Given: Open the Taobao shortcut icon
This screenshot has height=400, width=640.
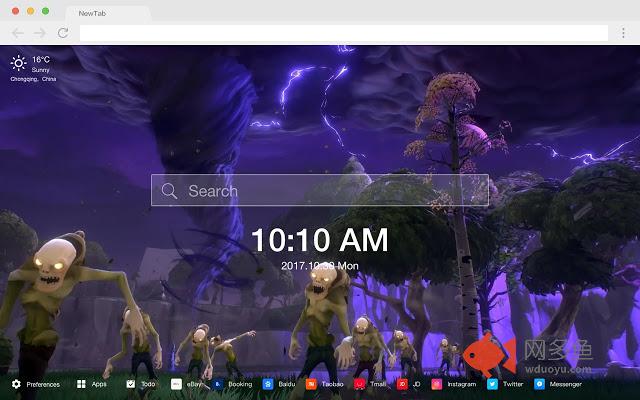Looking at the screenshot, I should [x=311, y=384].
